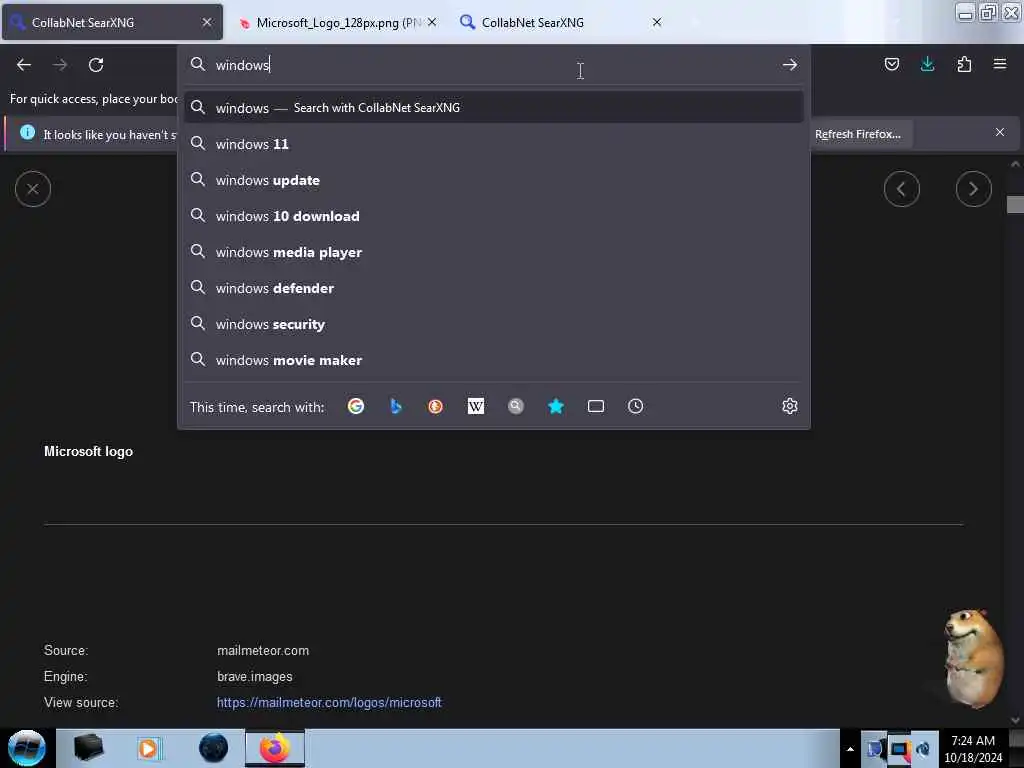
Task: Select 'windows — Search with CollabNet SearXNG'
Action: pyautogui.click(x=494, y=108)
